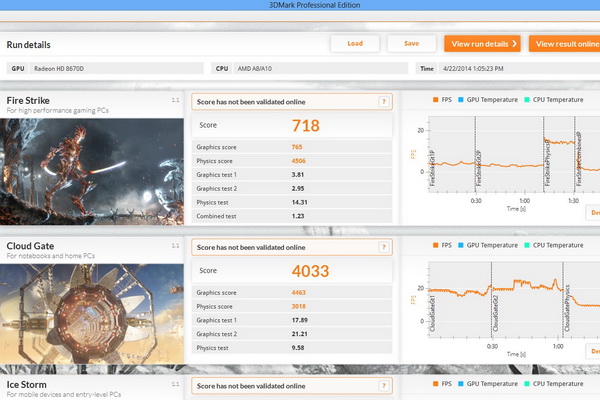Viewport: 600px width, 400px height.
Task: Toggle CPU Temperature legend in Ice Storm chart
Action: coord(554,384)
